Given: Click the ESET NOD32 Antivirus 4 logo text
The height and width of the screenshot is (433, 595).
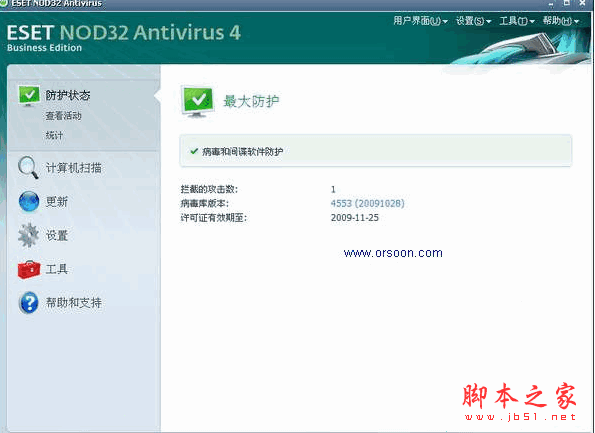Looking at the screenshot, I should pyautogui.click(x=124, y=33).
